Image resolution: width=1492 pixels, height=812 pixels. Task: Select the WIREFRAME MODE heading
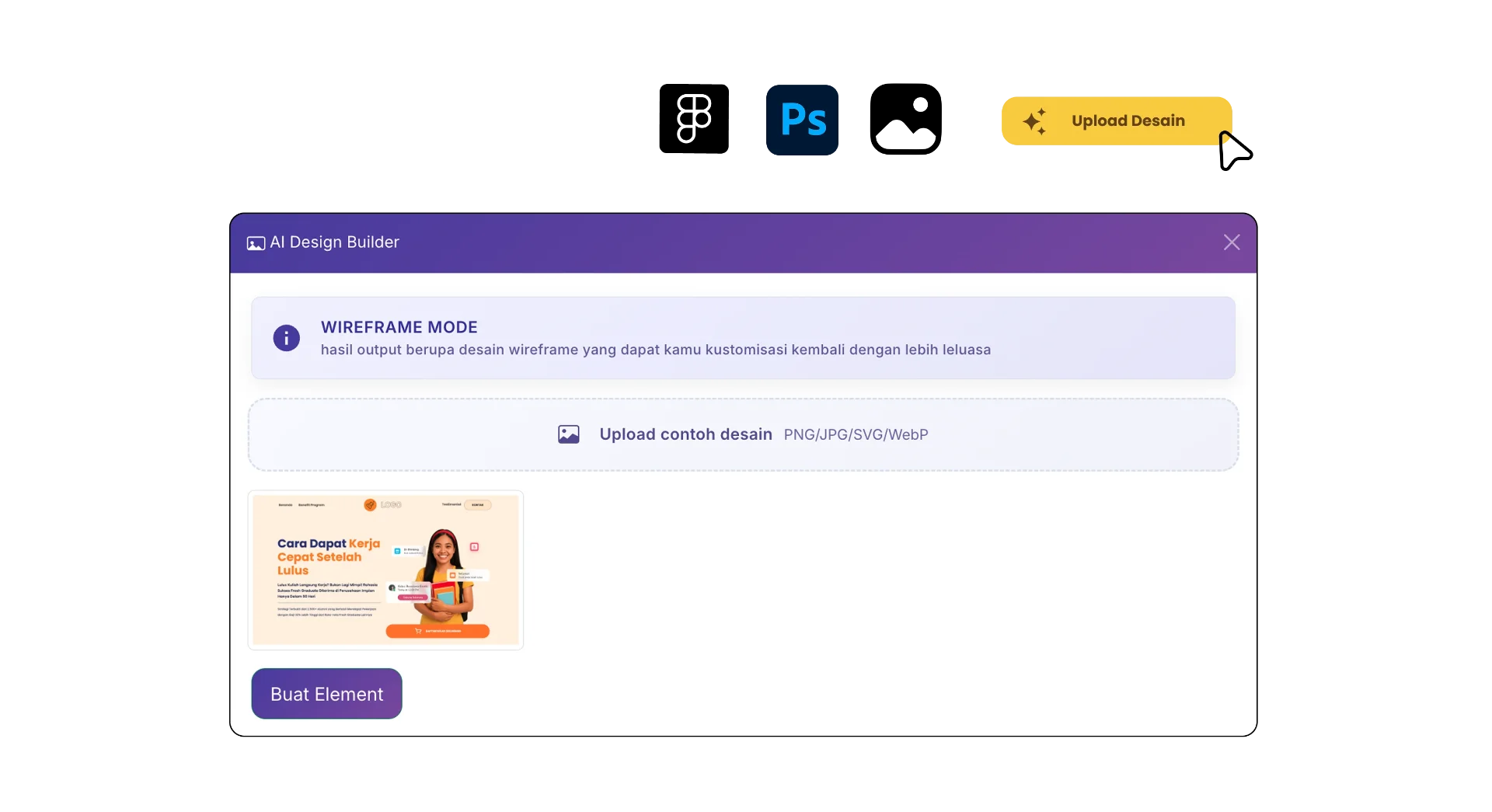[x=399, y=327]
